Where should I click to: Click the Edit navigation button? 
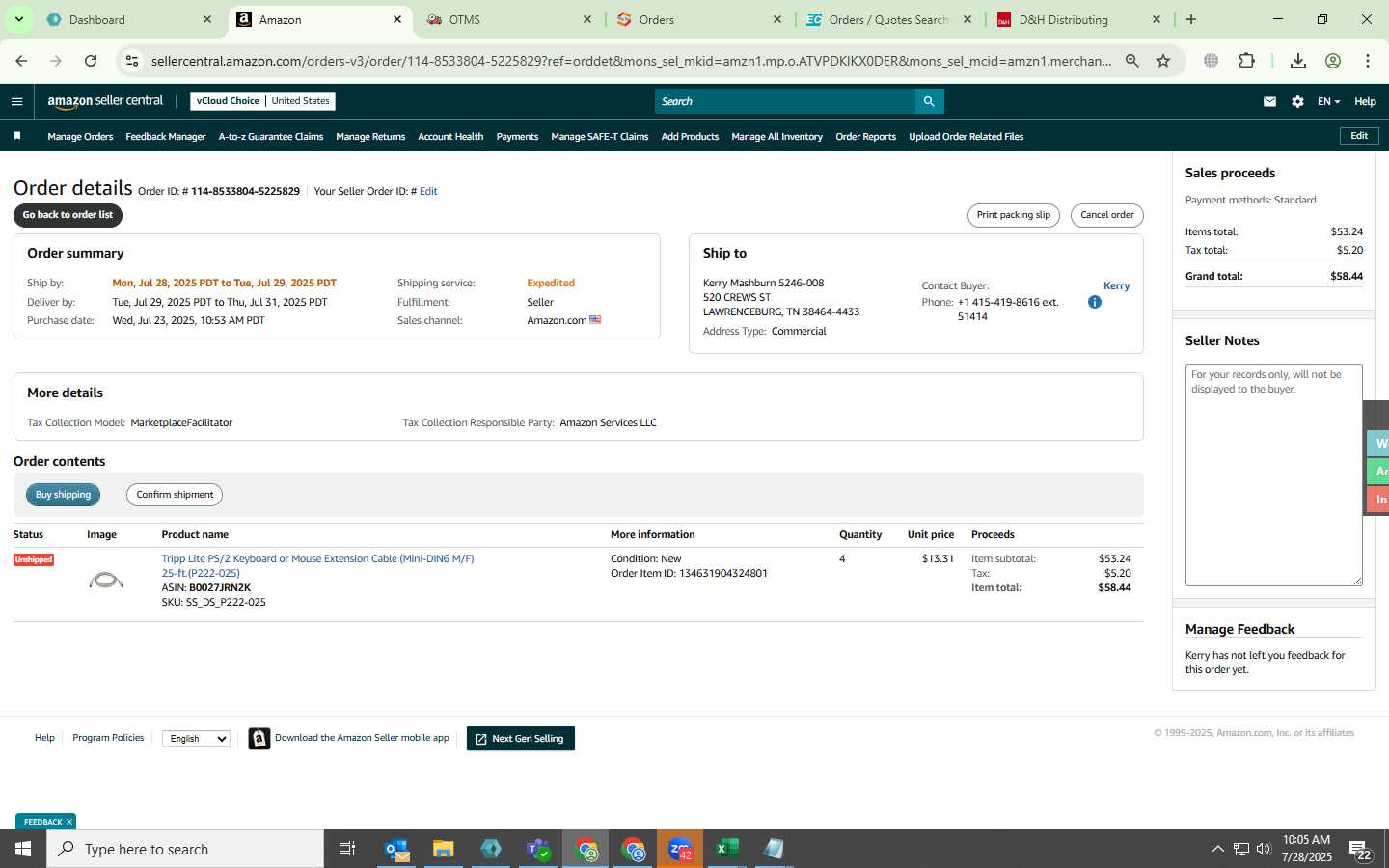1359,136
